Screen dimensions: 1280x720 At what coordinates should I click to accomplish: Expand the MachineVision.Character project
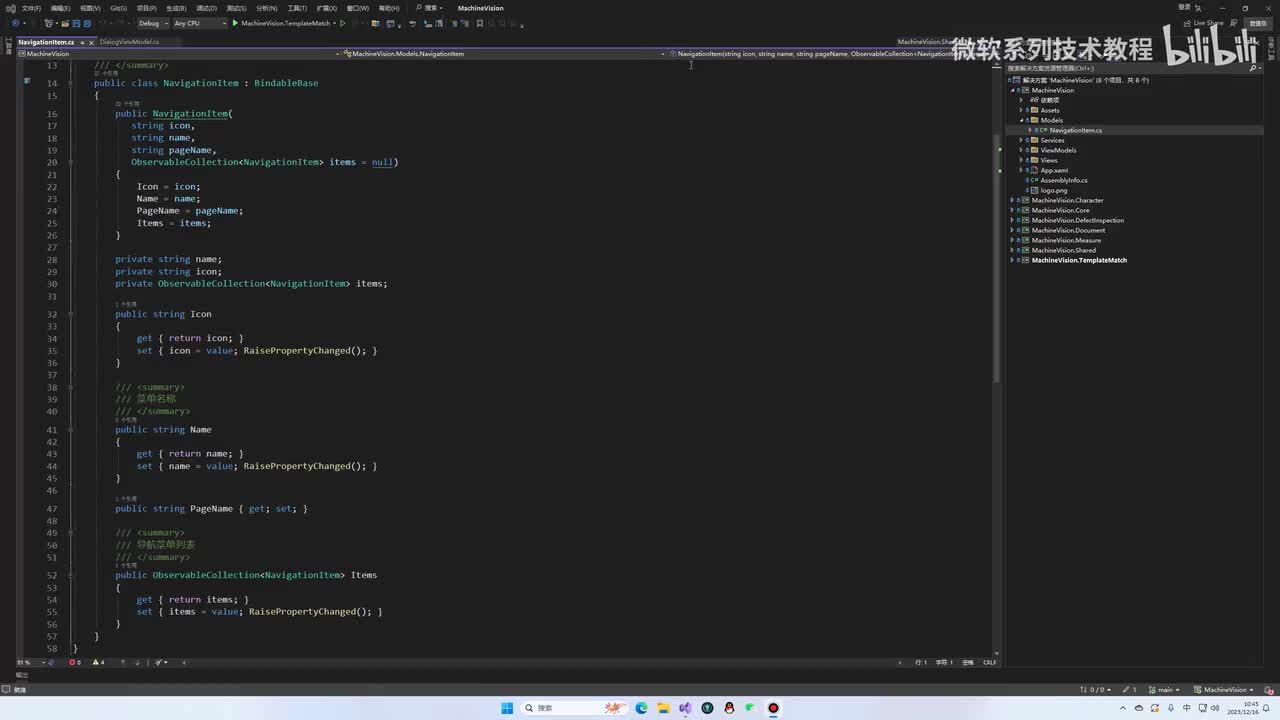point(1012,200)
